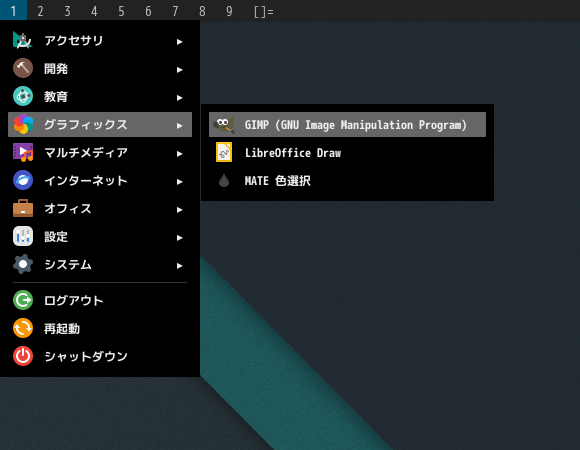The width and height of the screenshot is (580, 450).
Task: Expand the マルチメディア submenu arrow
Action: click(x=180, y=154)
